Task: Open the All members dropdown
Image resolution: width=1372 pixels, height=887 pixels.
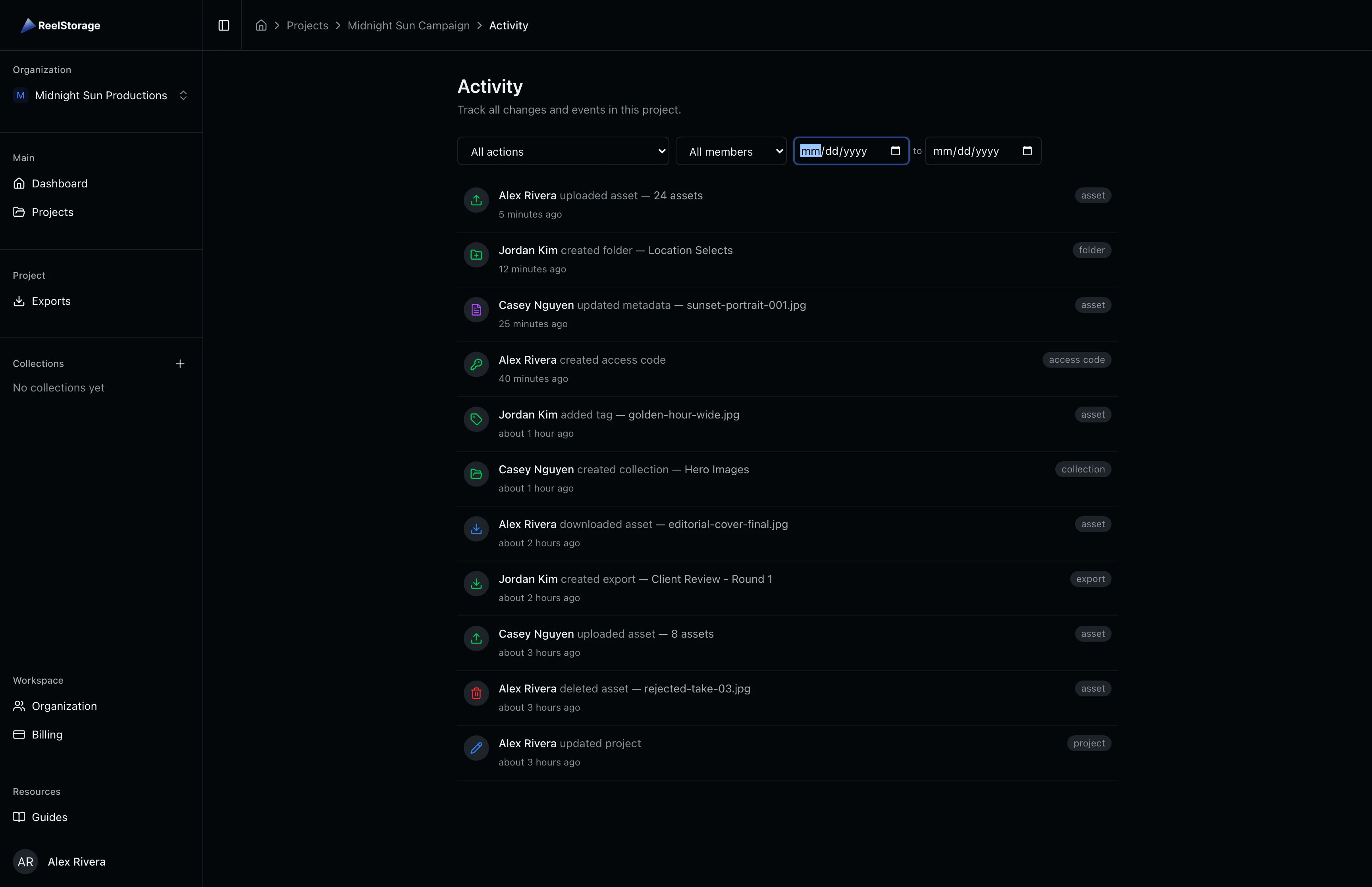Action: [730, 151]
